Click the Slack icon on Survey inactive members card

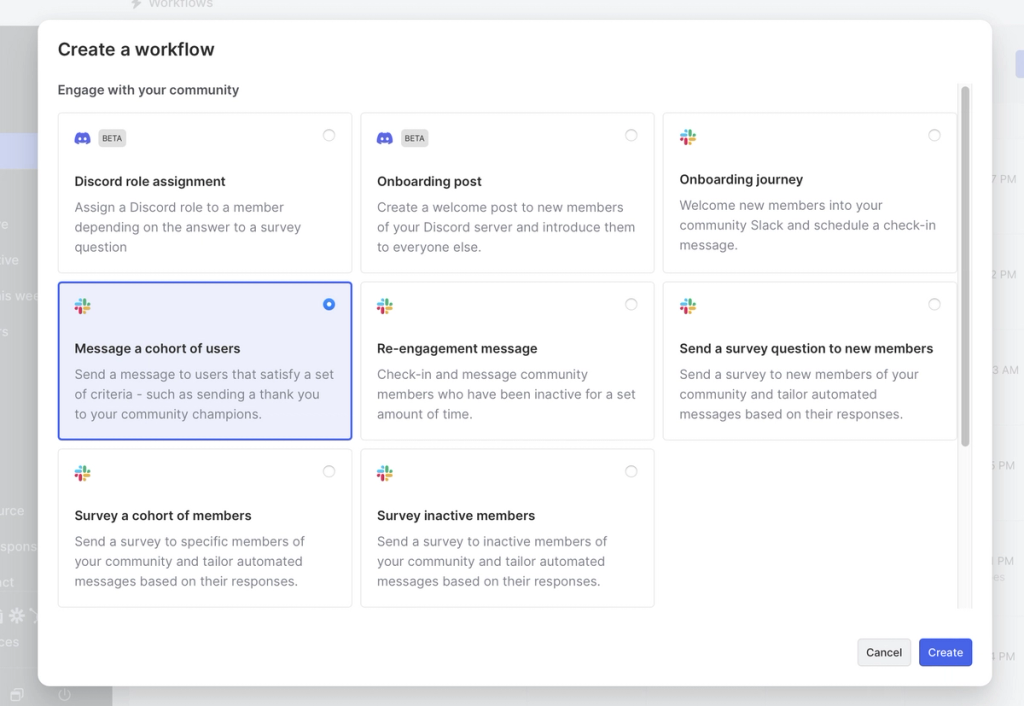(385, 472)
